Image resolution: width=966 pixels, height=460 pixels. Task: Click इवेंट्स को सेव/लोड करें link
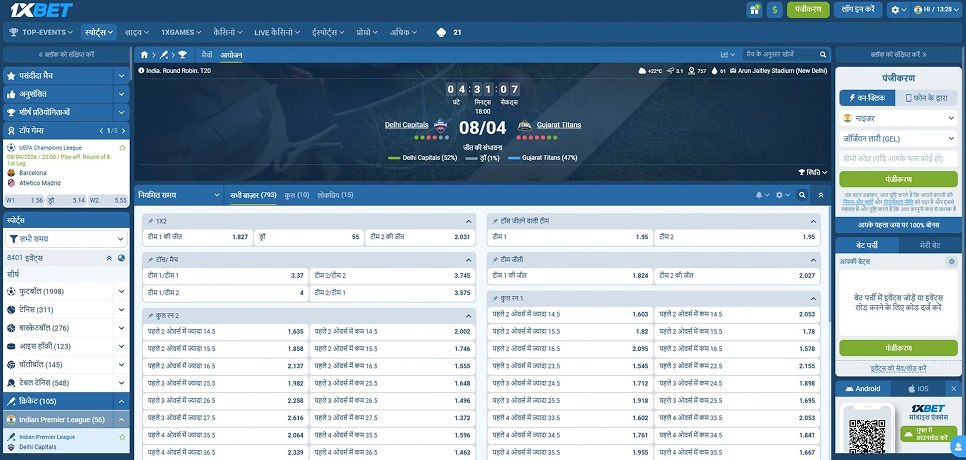pyautogui.click(x=898, y=368)
